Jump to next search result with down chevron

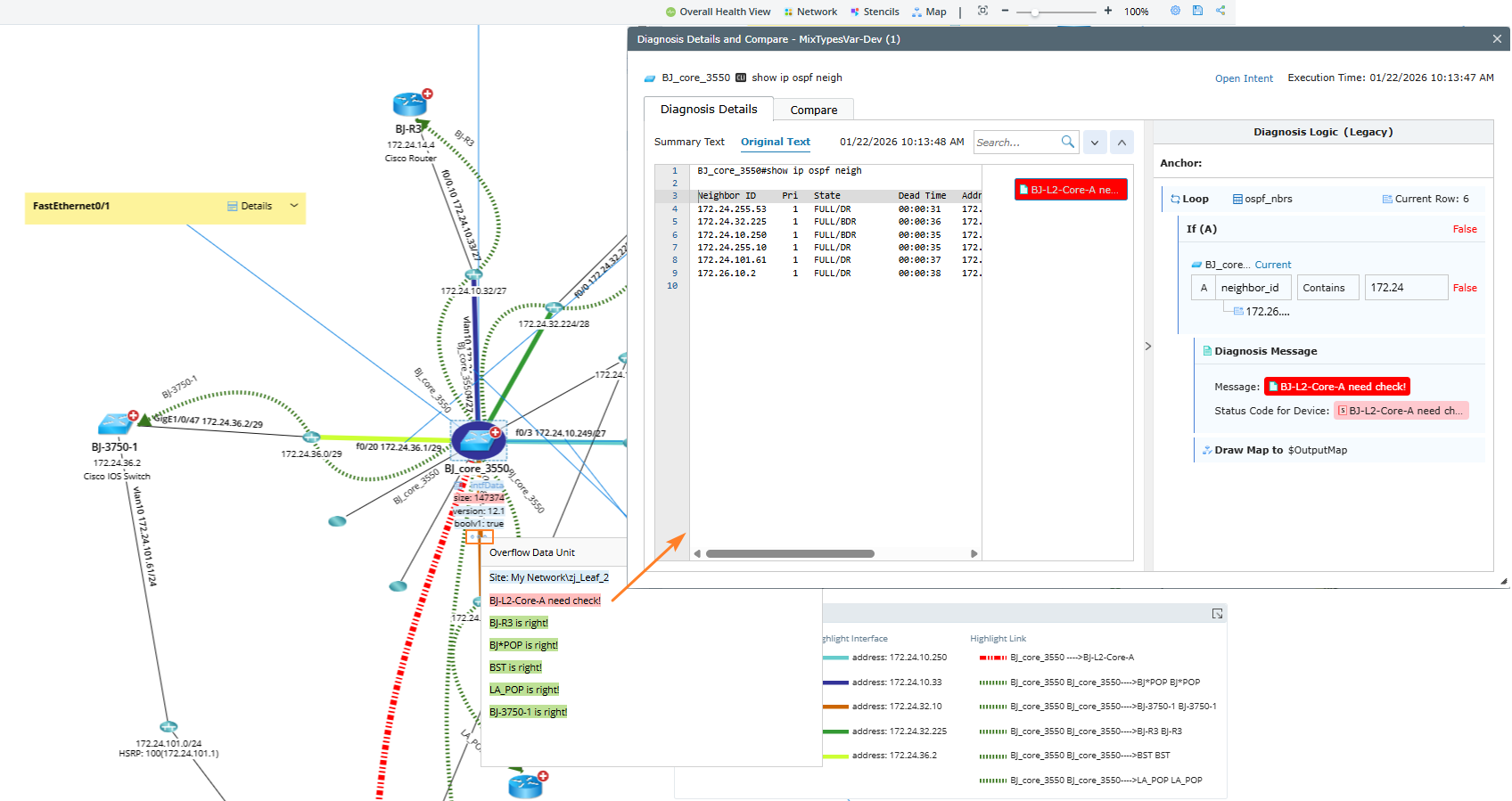(1095, 143)
